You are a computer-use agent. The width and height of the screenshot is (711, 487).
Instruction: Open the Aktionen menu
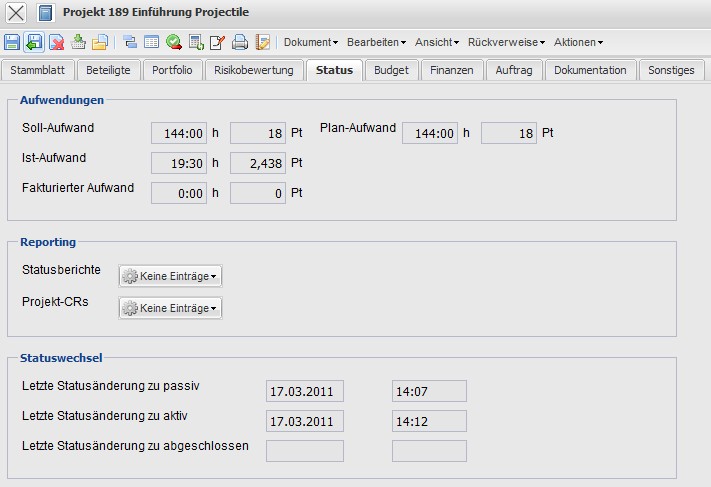[578, 42]
